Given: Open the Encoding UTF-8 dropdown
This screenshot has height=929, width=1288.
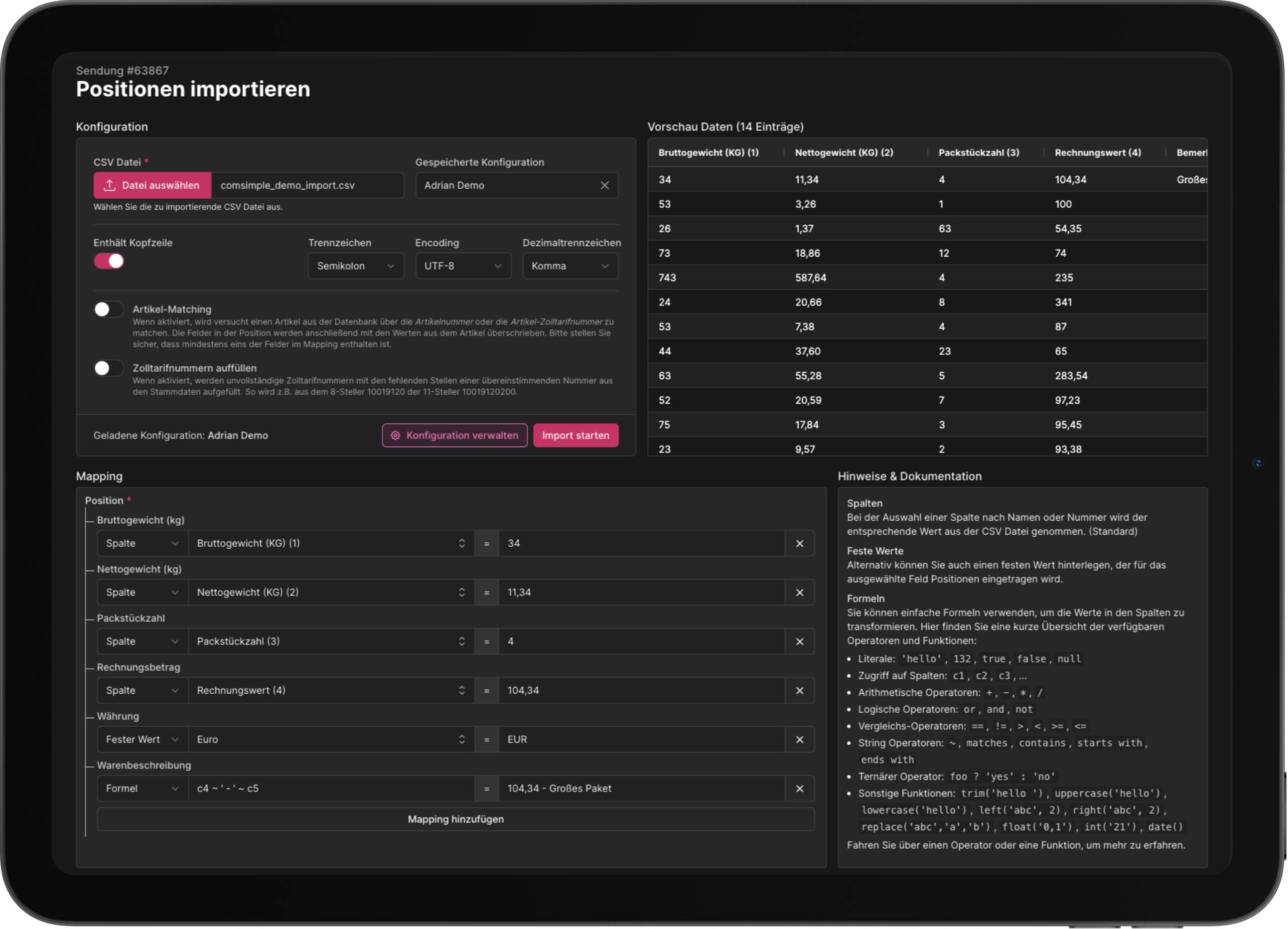Looking at the screenshot, I should (x=463, y=266).
